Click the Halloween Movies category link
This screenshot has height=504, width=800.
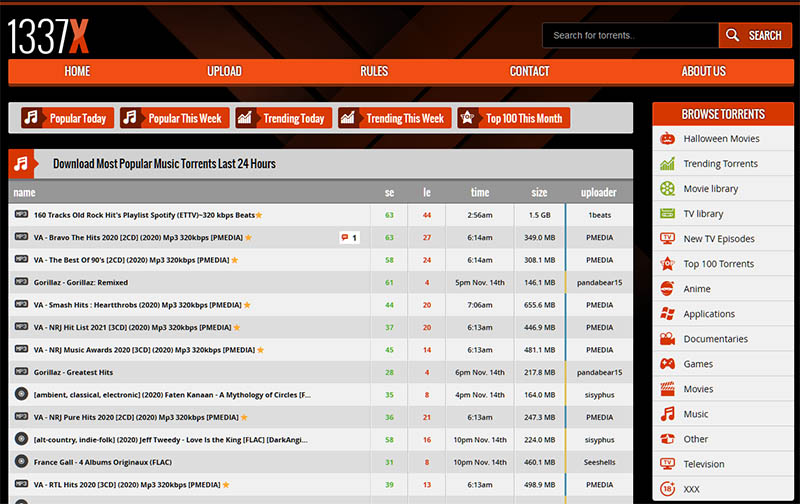pos(721,138)
